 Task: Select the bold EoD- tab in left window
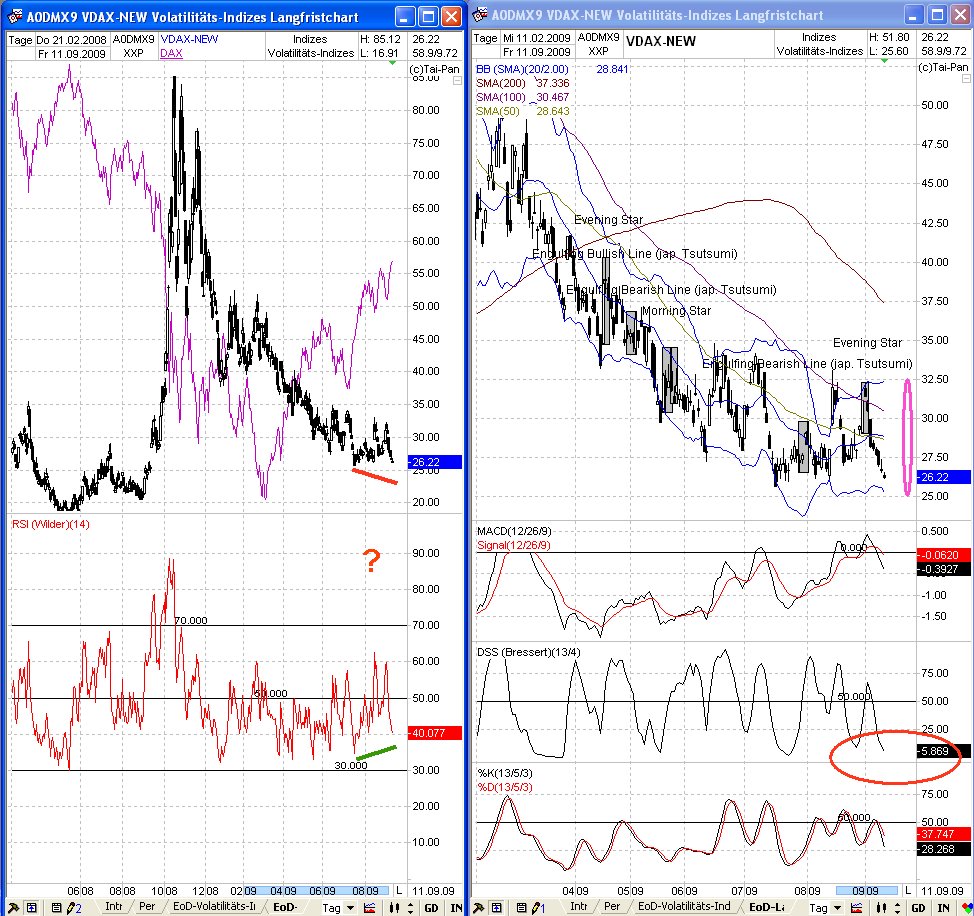pyautogui.click(x=284, y=907)
